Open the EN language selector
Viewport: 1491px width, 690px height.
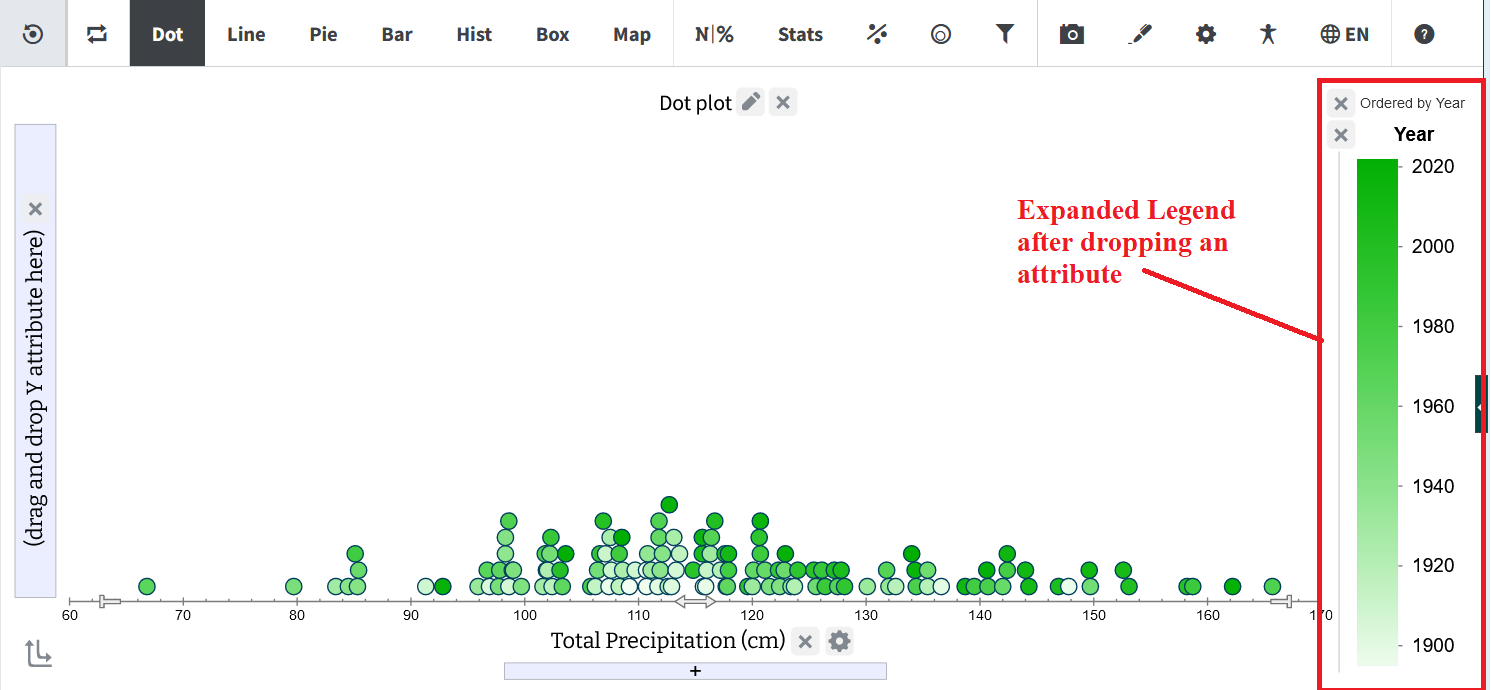click(1344, 34)
